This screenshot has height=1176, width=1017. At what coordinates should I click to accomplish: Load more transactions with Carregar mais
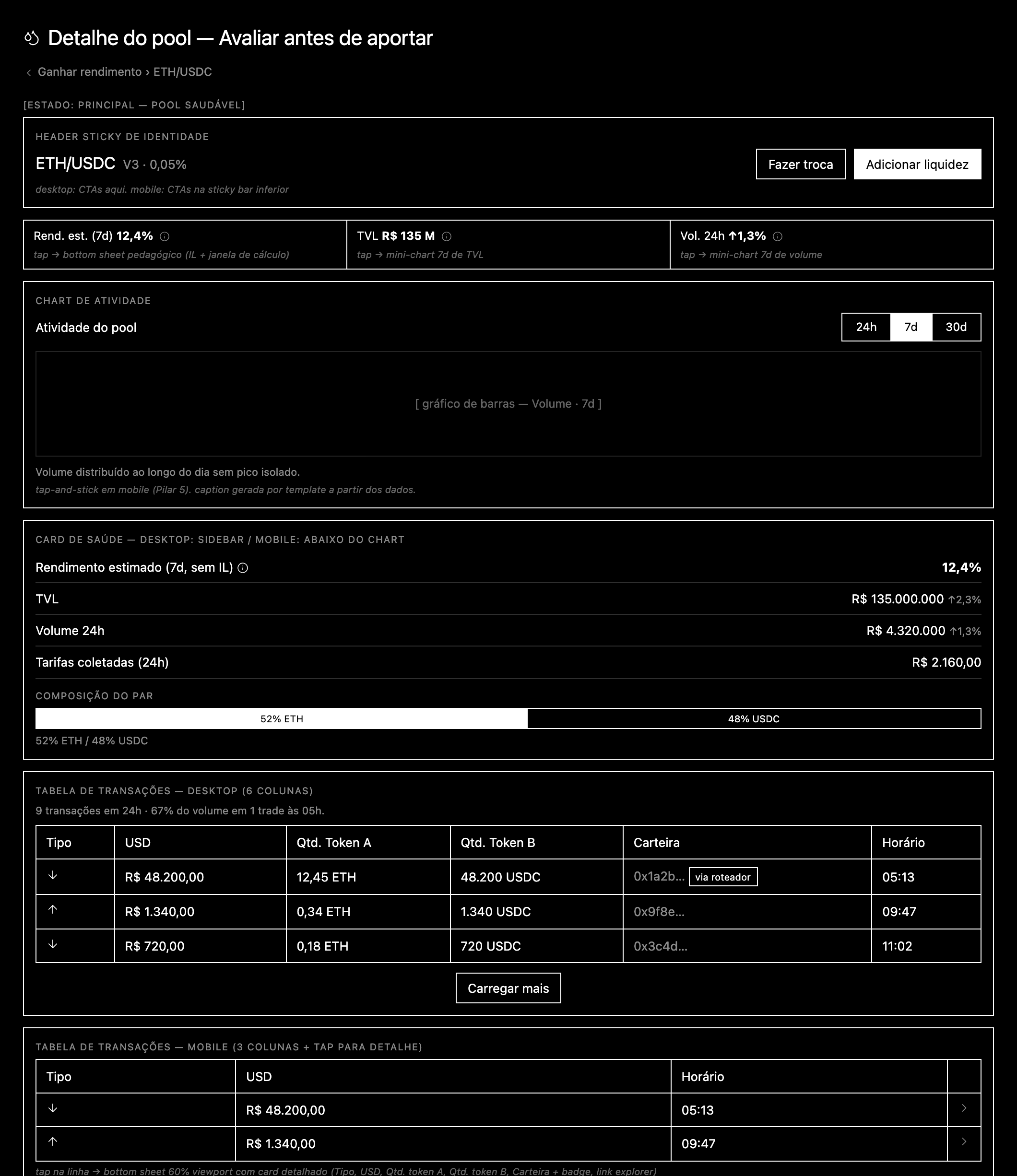pyautogui.click(x=508, y=988)
